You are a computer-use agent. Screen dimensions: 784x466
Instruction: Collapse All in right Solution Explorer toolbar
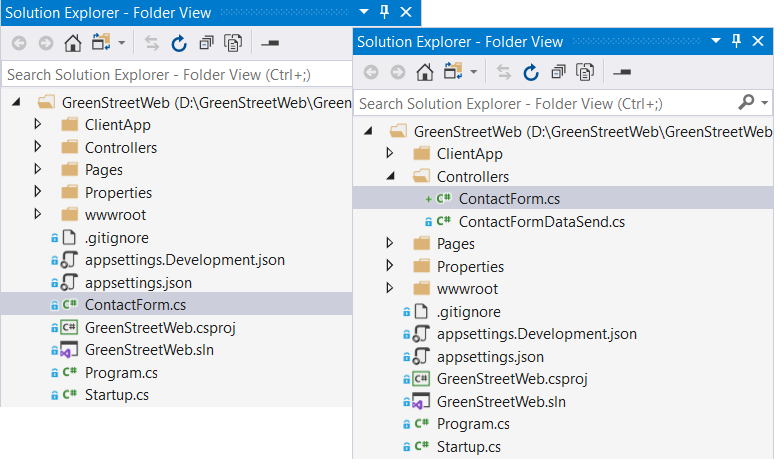tap(558, 72)
